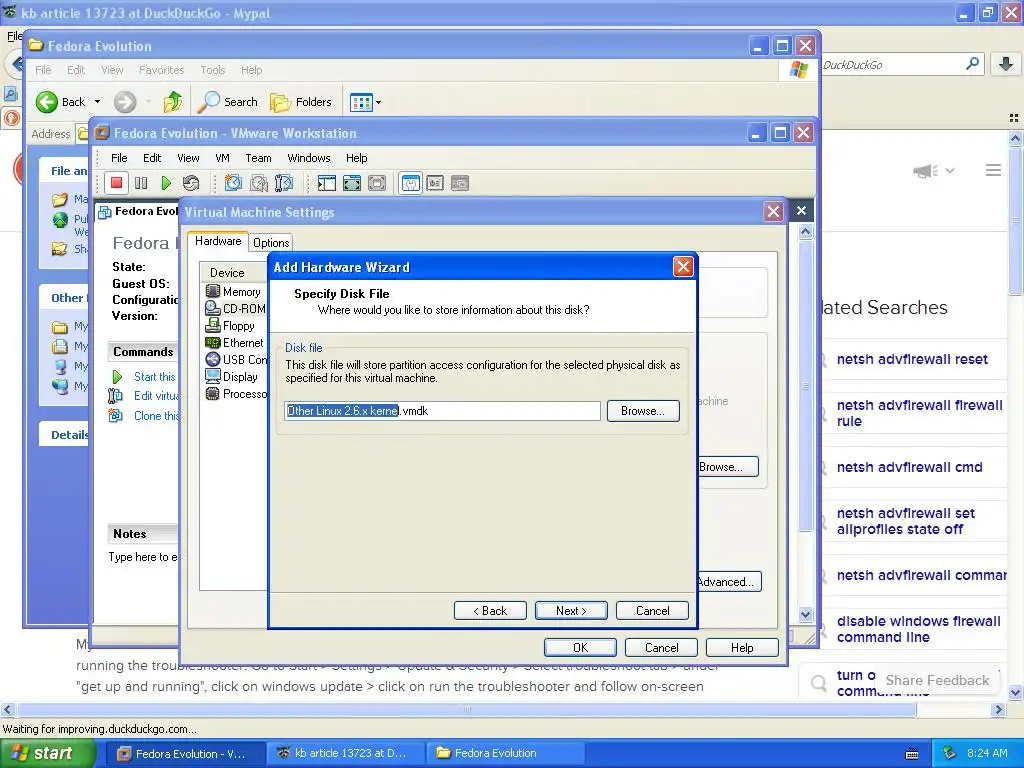
Task: Expand the chevron beside the megaphone icon
Action: click(950, 170)
